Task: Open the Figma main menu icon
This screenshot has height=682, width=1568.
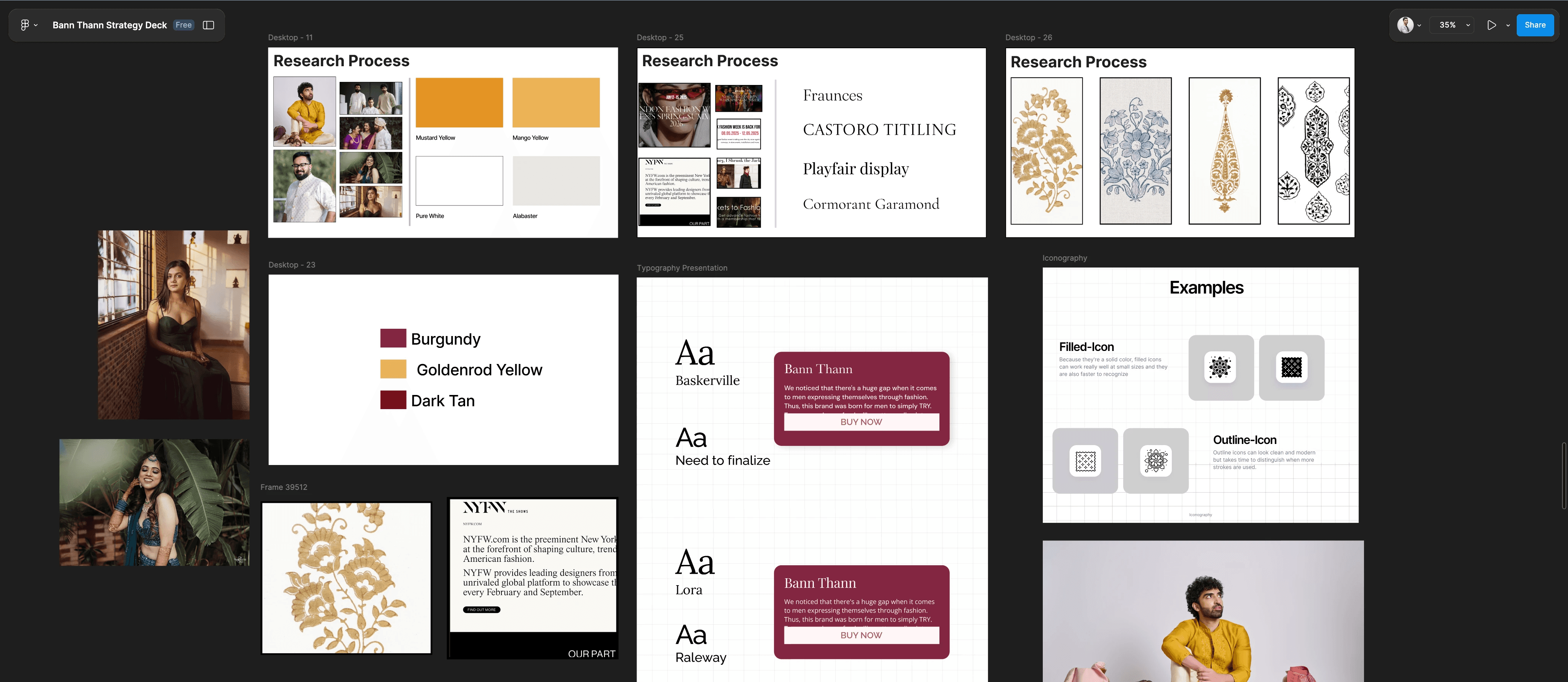Action: point(25,25)
